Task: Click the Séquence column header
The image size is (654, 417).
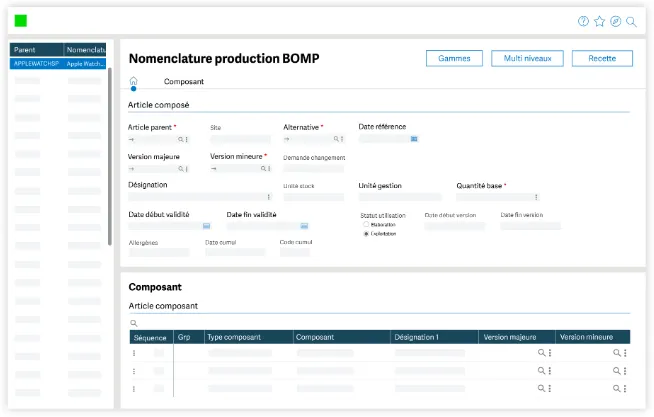Action: click(151, 337)
